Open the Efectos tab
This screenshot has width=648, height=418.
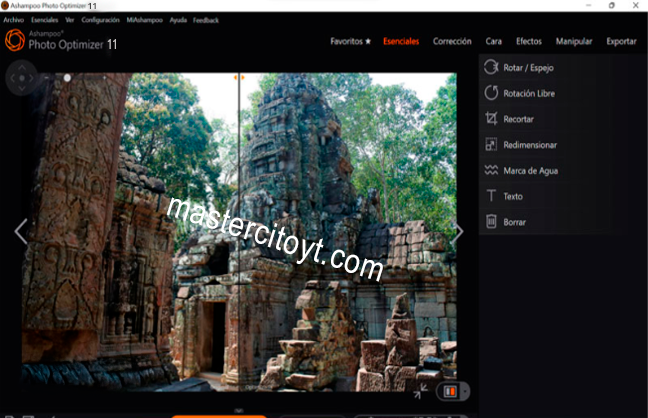529,42
